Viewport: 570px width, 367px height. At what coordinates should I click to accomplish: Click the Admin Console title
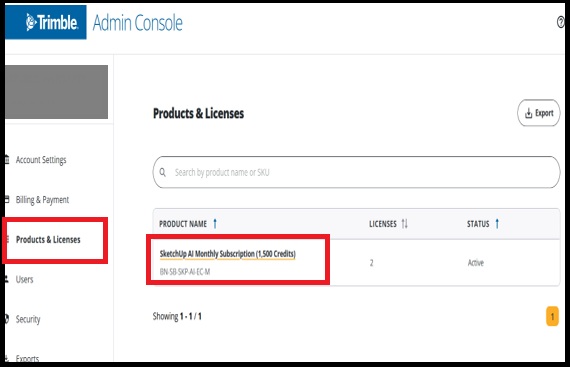point(137,23)
